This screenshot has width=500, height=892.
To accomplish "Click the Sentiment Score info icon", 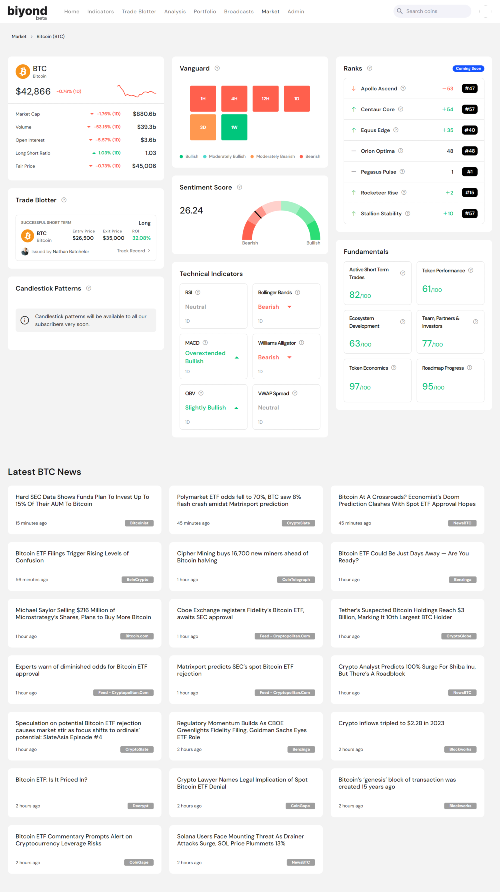I will point(239,187).
